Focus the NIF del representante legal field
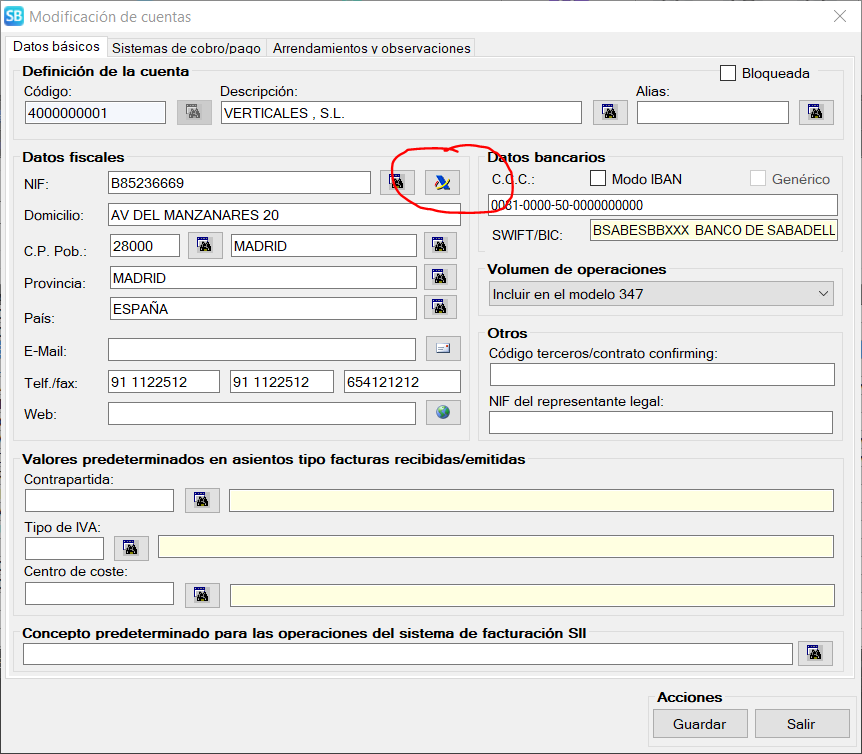This screenshot has height=754, width=862. [660, 423]
